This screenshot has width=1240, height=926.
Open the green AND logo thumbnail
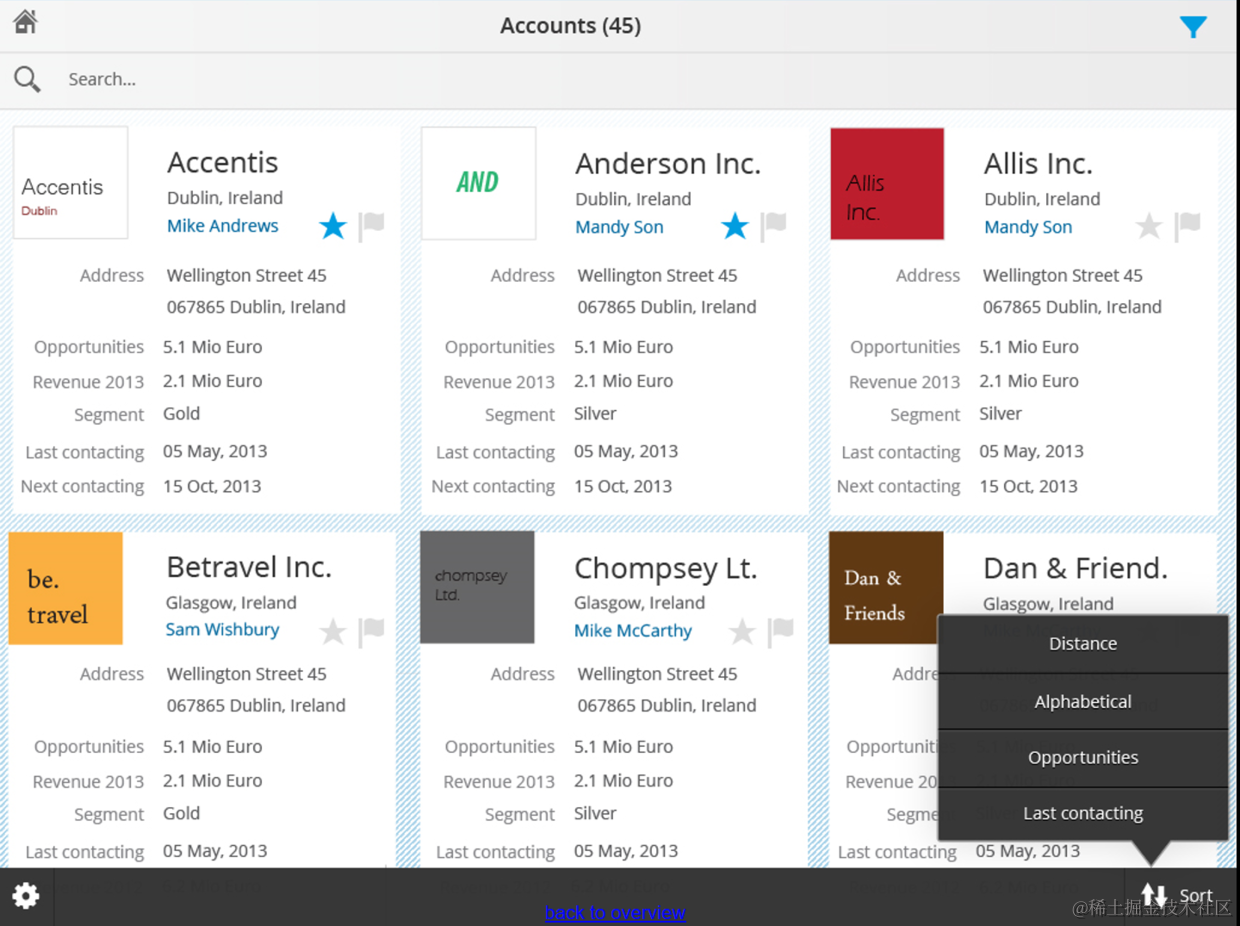pyautogui.click(x=478, y=183)
